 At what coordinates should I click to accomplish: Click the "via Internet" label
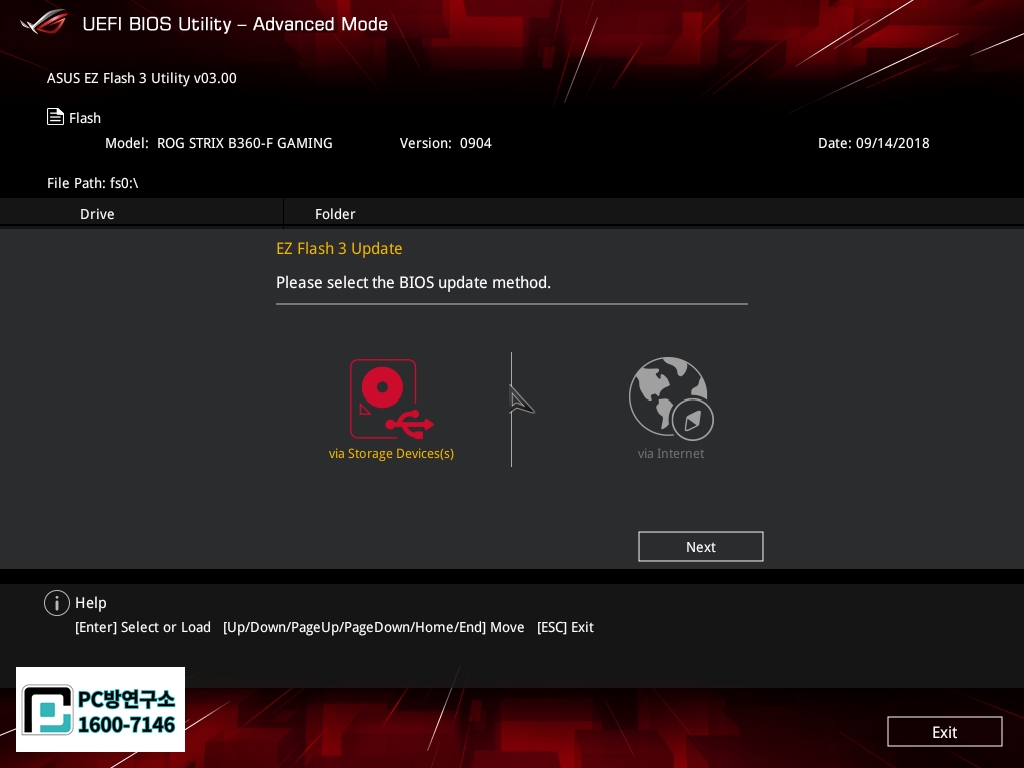[x=671, y=454]
